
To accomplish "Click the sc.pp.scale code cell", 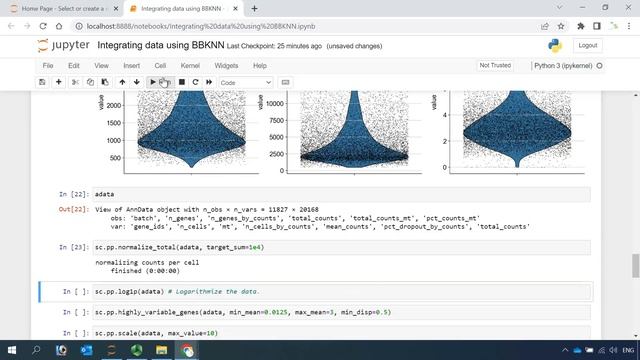I will tap(341, 333).
